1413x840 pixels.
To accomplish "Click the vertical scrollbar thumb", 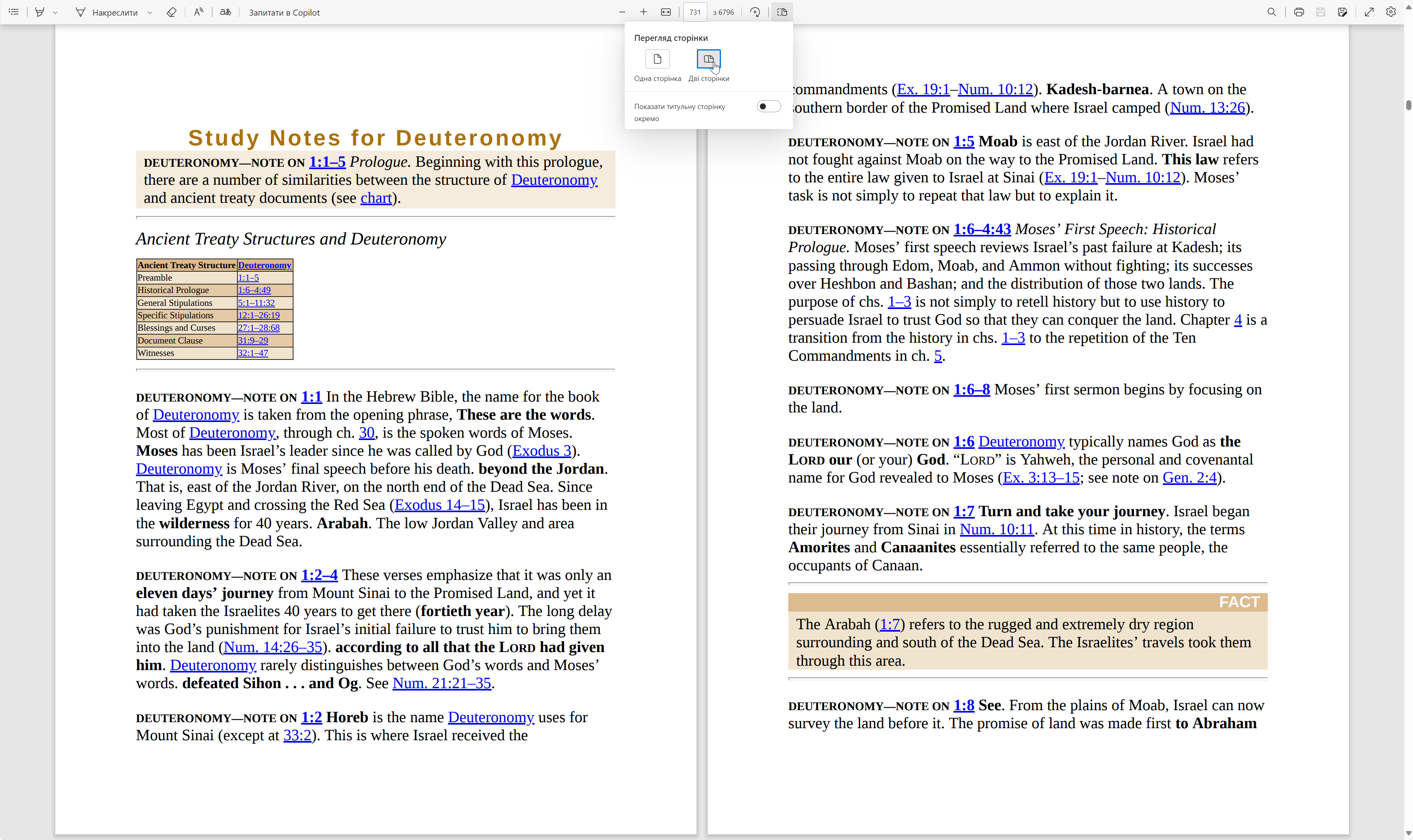I will pyautogui.click(x=1408, y=105).
